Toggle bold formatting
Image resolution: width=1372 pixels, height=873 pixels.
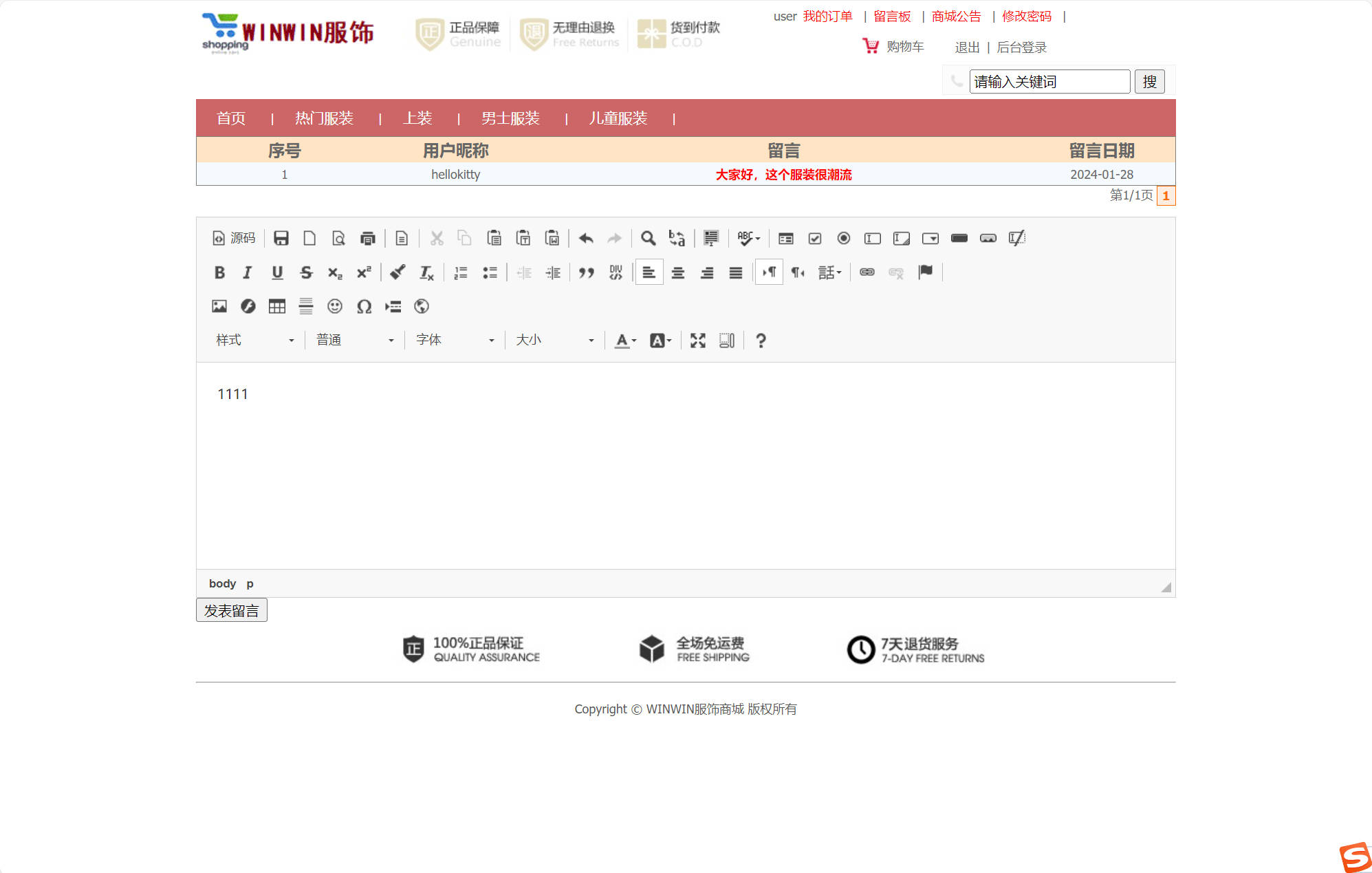pyautogui.click(x=219, y=272)
